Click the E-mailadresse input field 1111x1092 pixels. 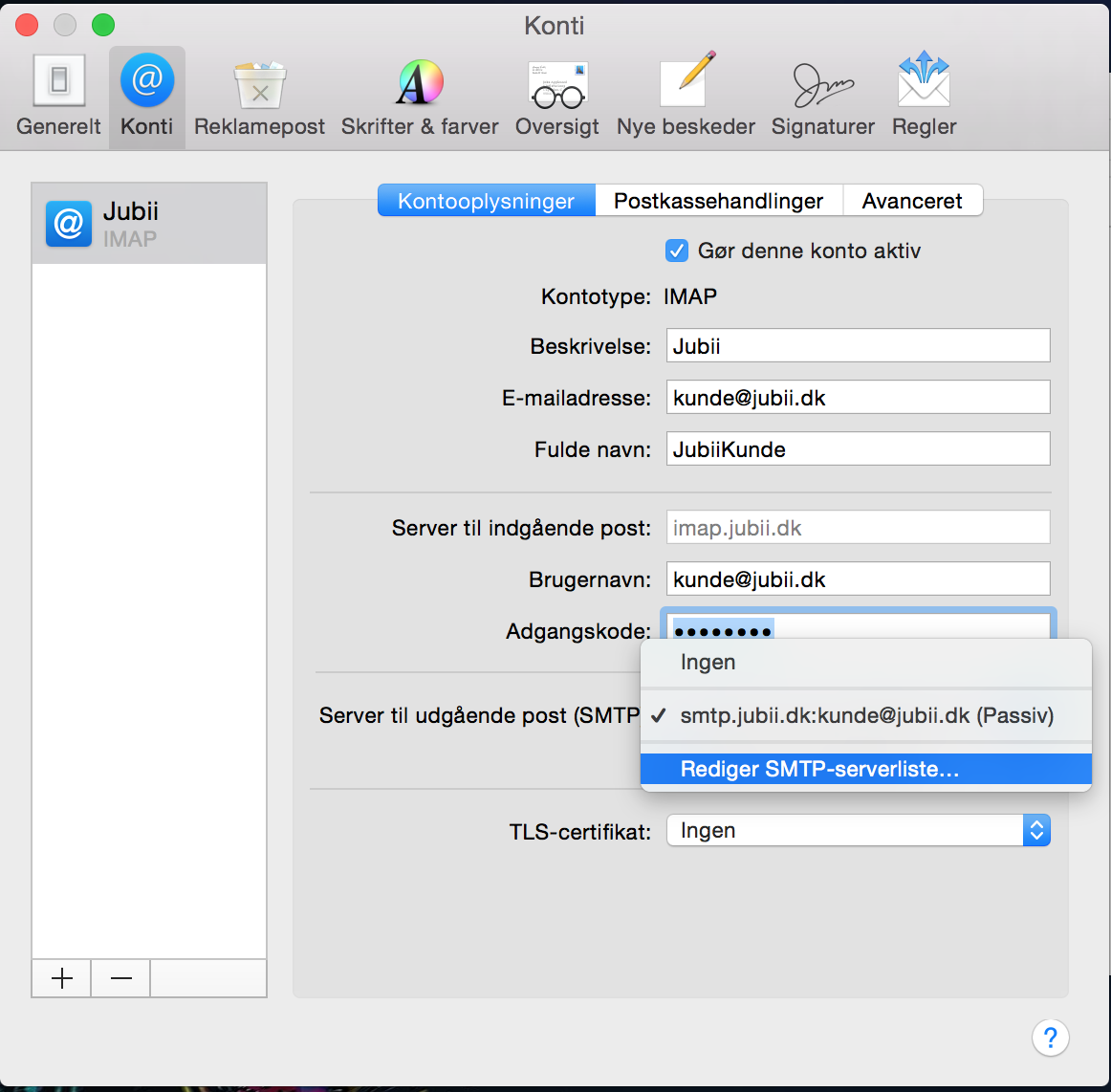(x=858, y=398)
